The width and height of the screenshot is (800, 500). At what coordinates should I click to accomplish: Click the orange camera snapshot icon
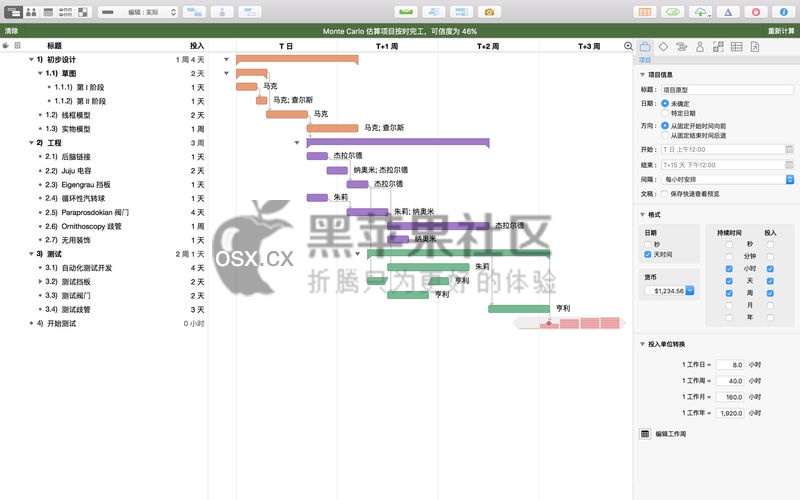pos(489,12)
